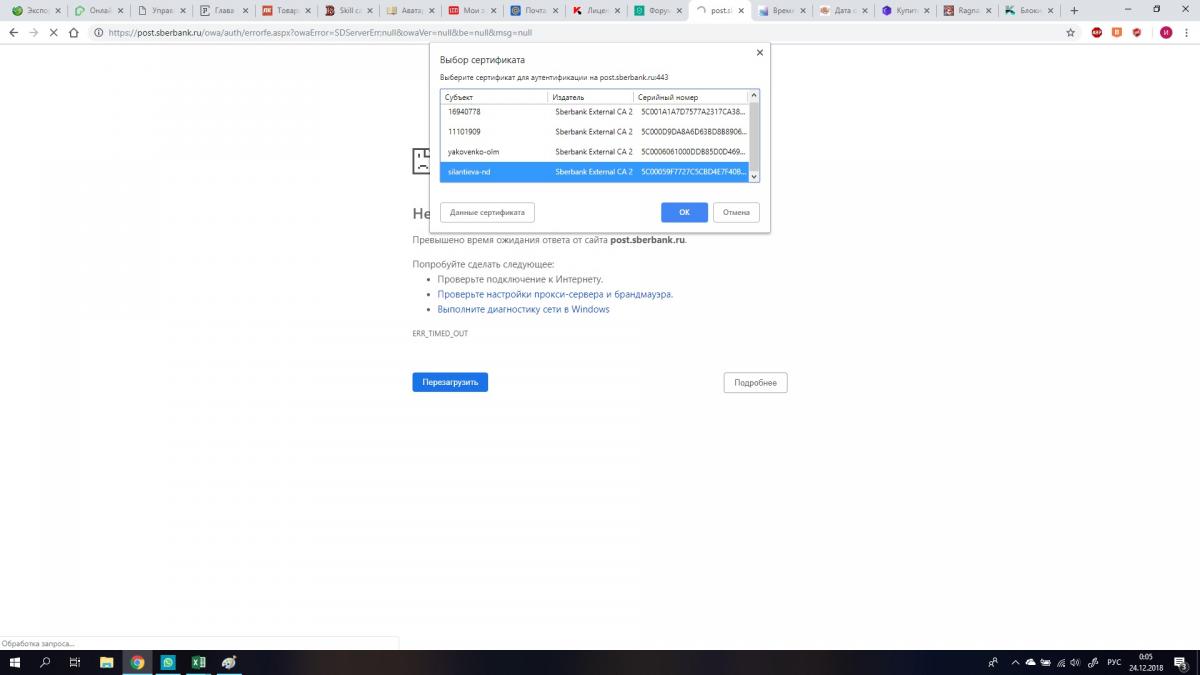
Task: Open Данные сертификата details button
Action: pyautogui.click(x=487, y=212)
